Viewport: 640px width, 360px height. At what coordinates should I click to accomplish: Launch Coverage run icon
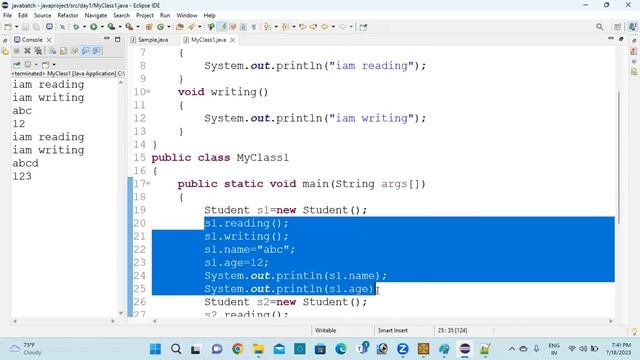111,27
